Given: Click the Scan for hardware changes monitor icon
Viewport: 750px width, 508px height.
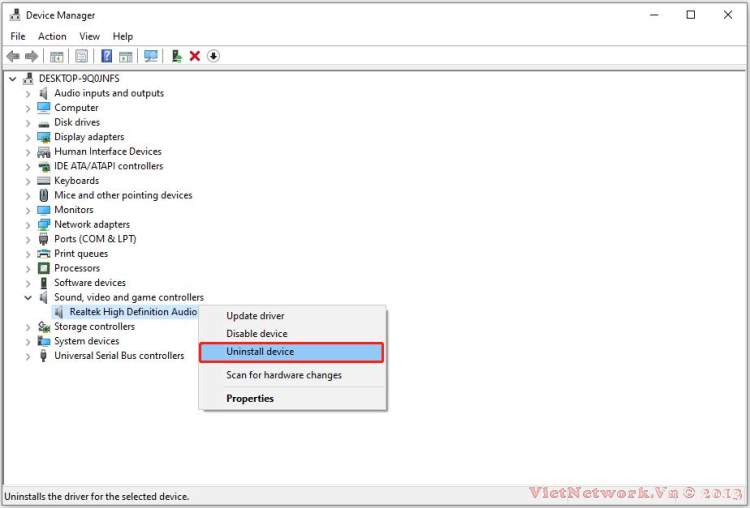Looking at the screenshot, I should coord(151,56).
